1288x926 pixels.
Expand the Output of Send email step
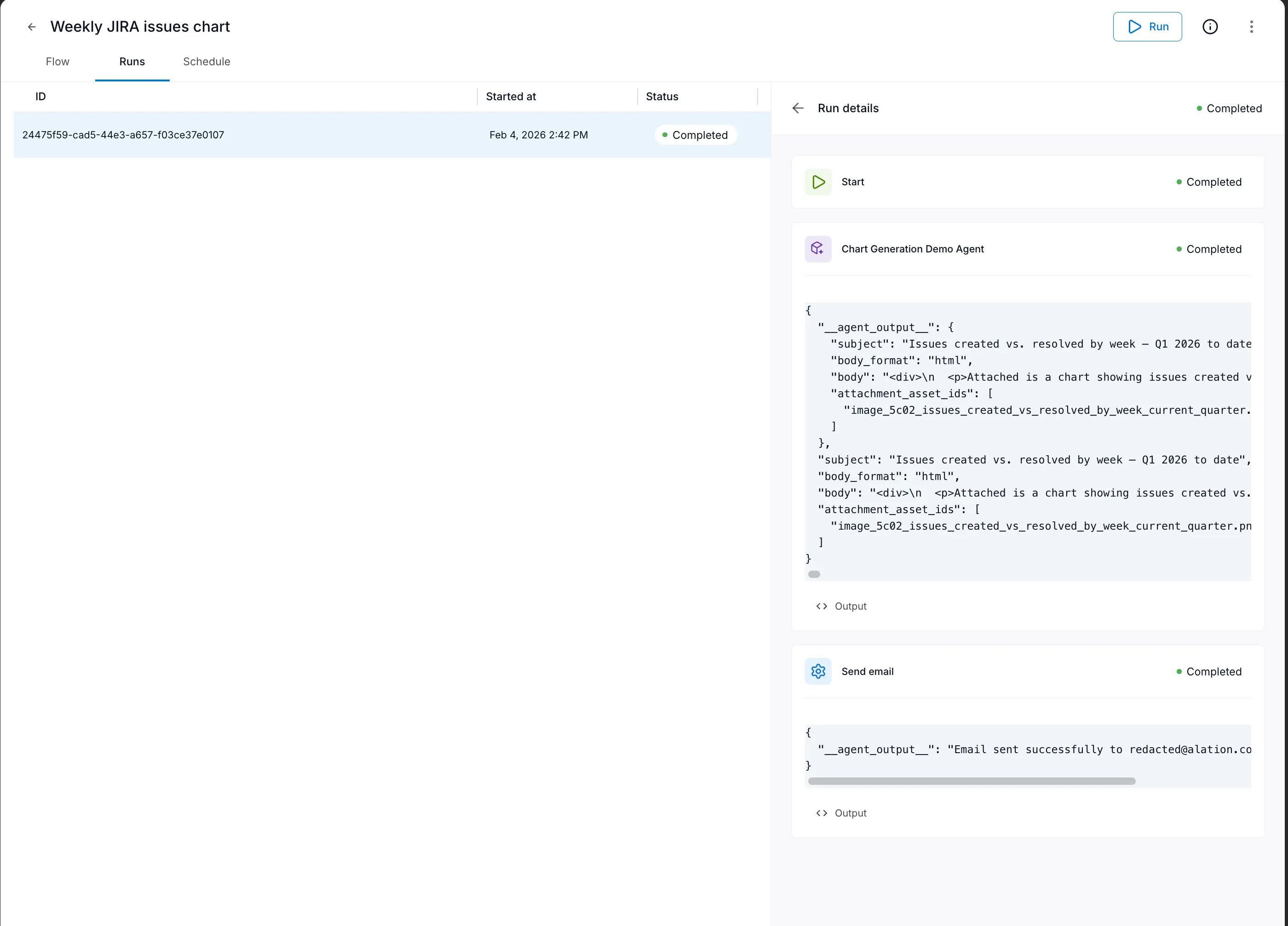tap(850, 812)
